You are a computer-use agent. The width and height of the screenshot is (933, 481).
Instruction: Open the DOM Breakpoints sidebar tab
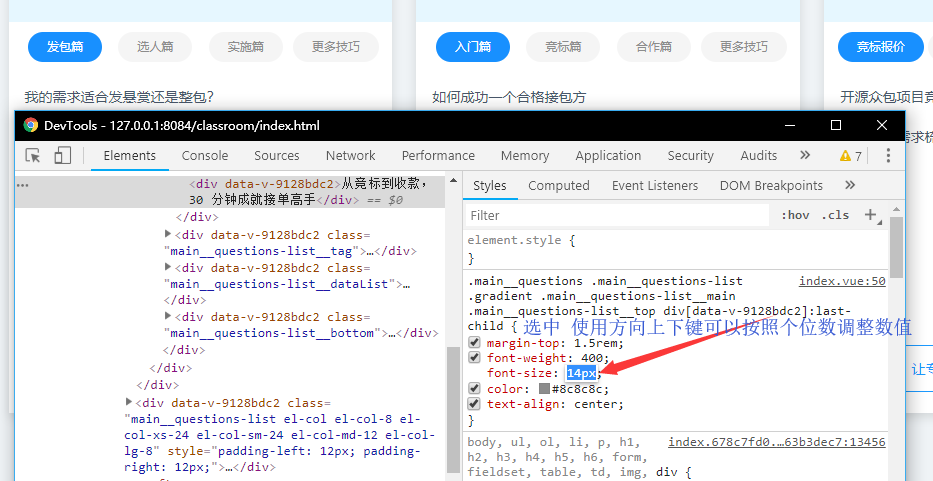point(771,186)
